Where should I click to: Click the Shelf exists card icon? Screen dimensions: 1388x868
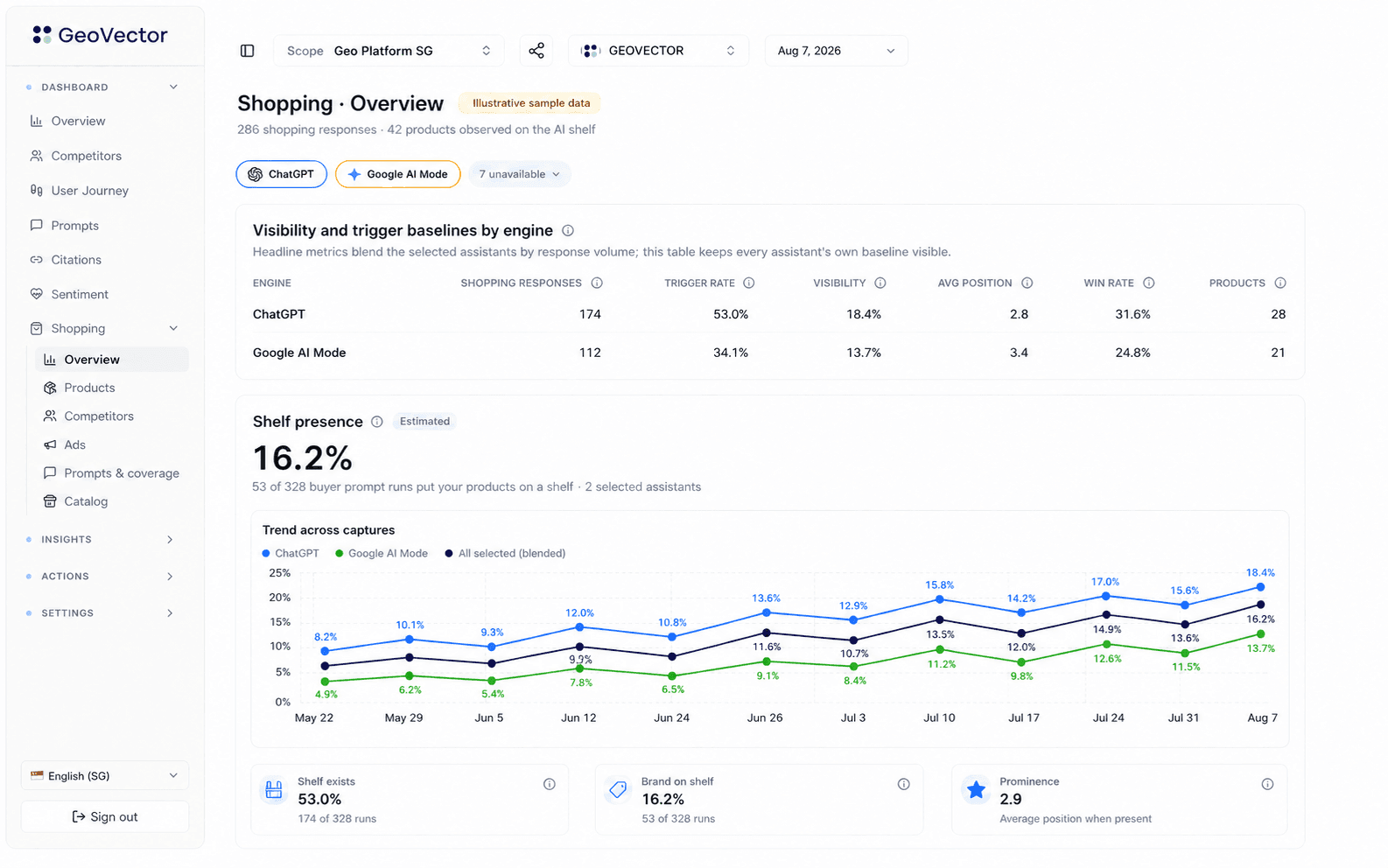[x=274, y=790]
